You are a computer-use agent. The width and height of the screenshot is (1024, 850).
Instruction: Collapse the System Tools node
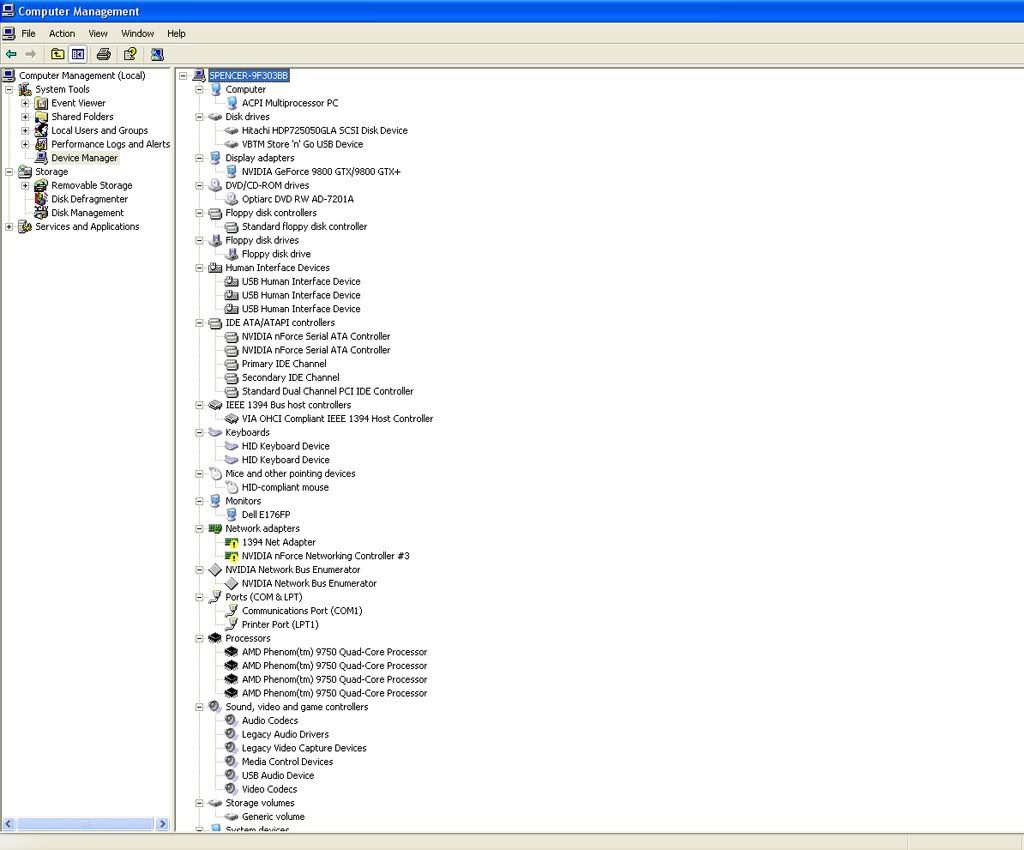click(9, 89)
